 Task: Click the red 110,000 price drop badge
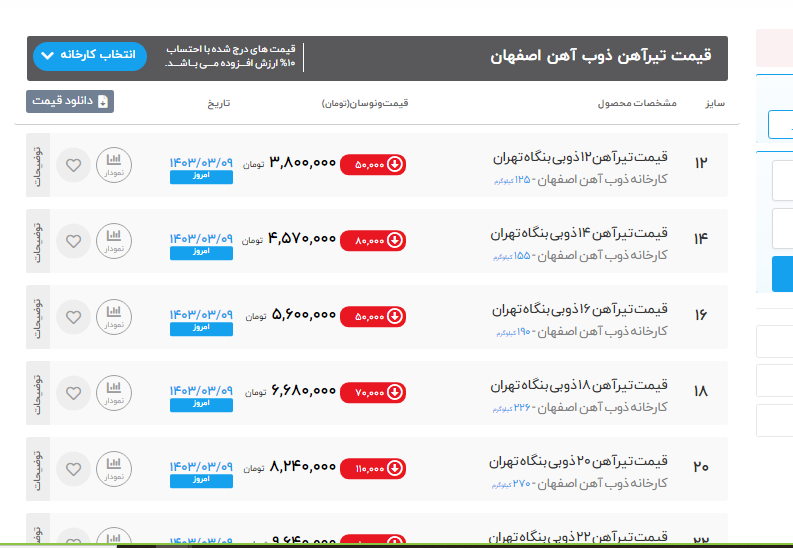(x=373, y=468)
